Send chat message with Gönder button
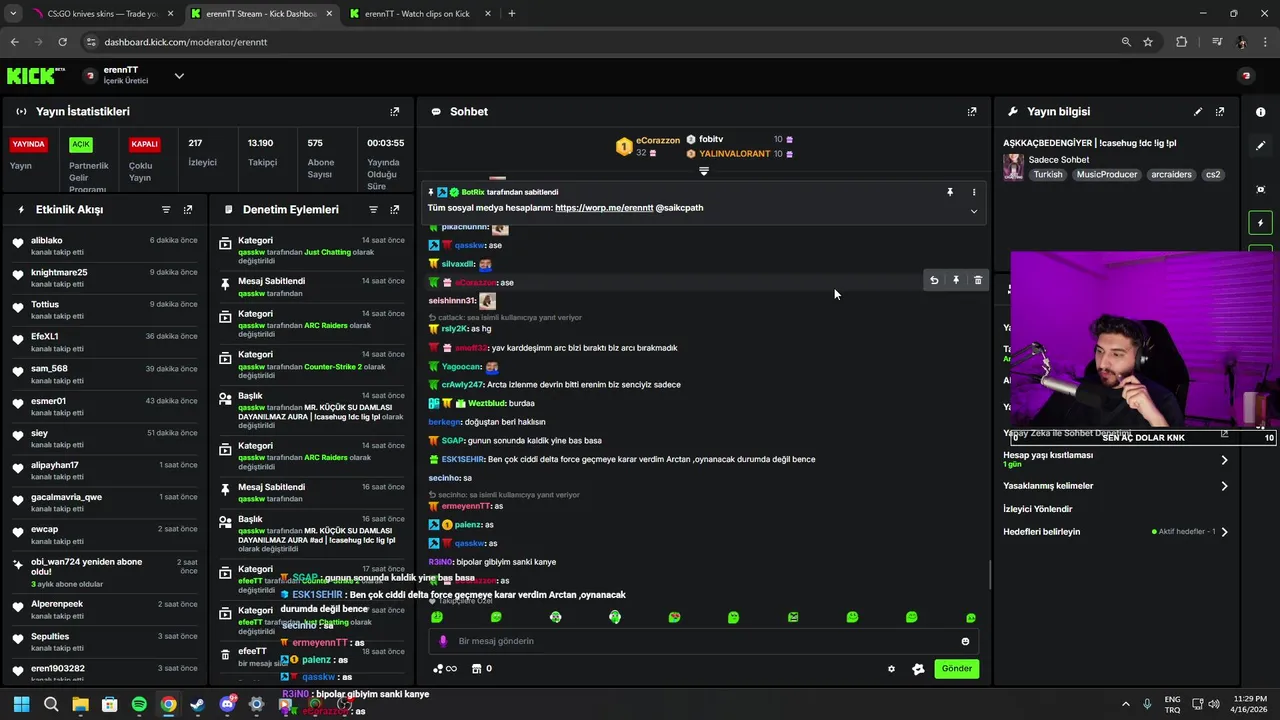 pos(957,669)
